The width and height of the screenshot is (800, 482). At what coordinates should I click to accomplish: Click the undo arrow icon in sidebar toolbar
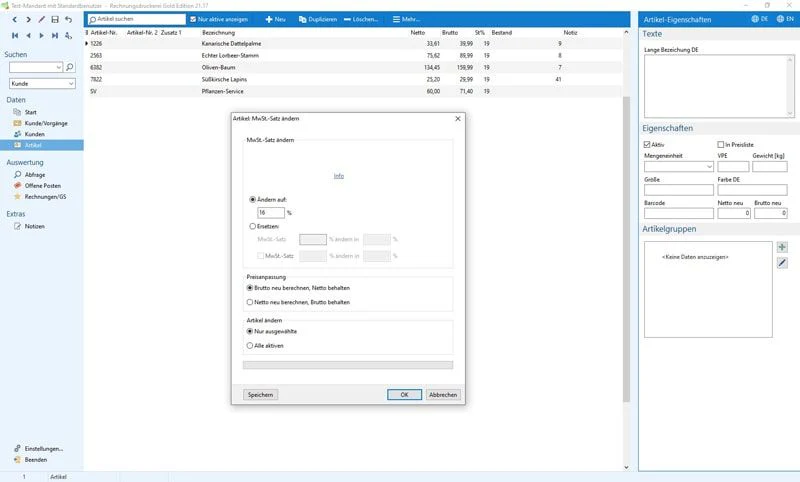coord(68,20)
